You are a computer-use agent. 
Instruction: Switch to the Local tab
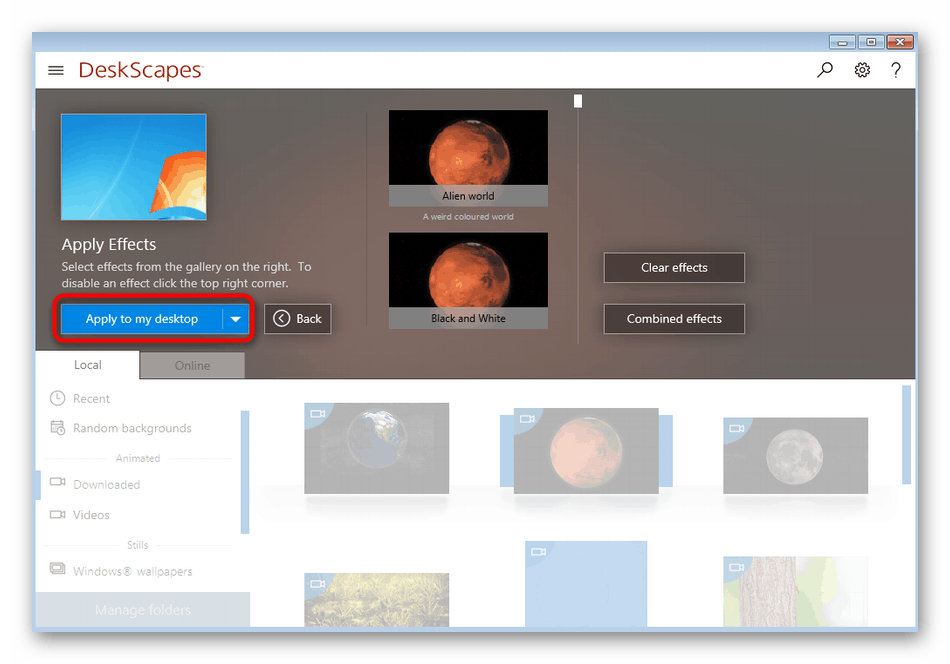click(87, 365)
